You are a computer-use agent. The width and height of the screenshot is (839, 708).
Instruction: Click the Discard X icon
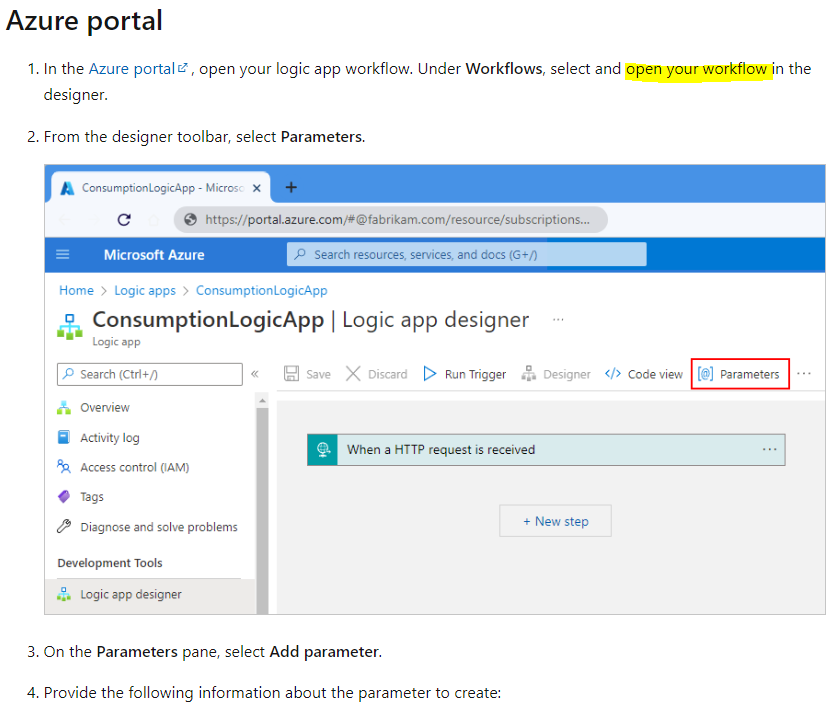click(x=353, y=374)
